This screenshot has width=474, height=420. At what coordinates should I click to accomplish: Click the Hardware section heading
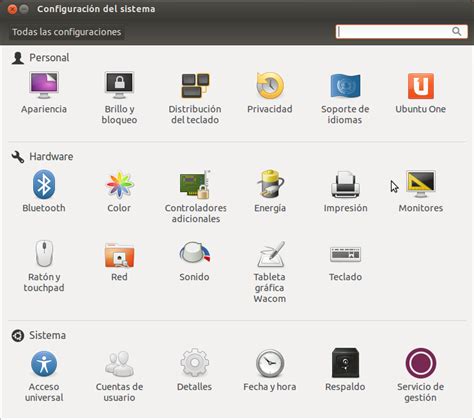coord(51,157)
